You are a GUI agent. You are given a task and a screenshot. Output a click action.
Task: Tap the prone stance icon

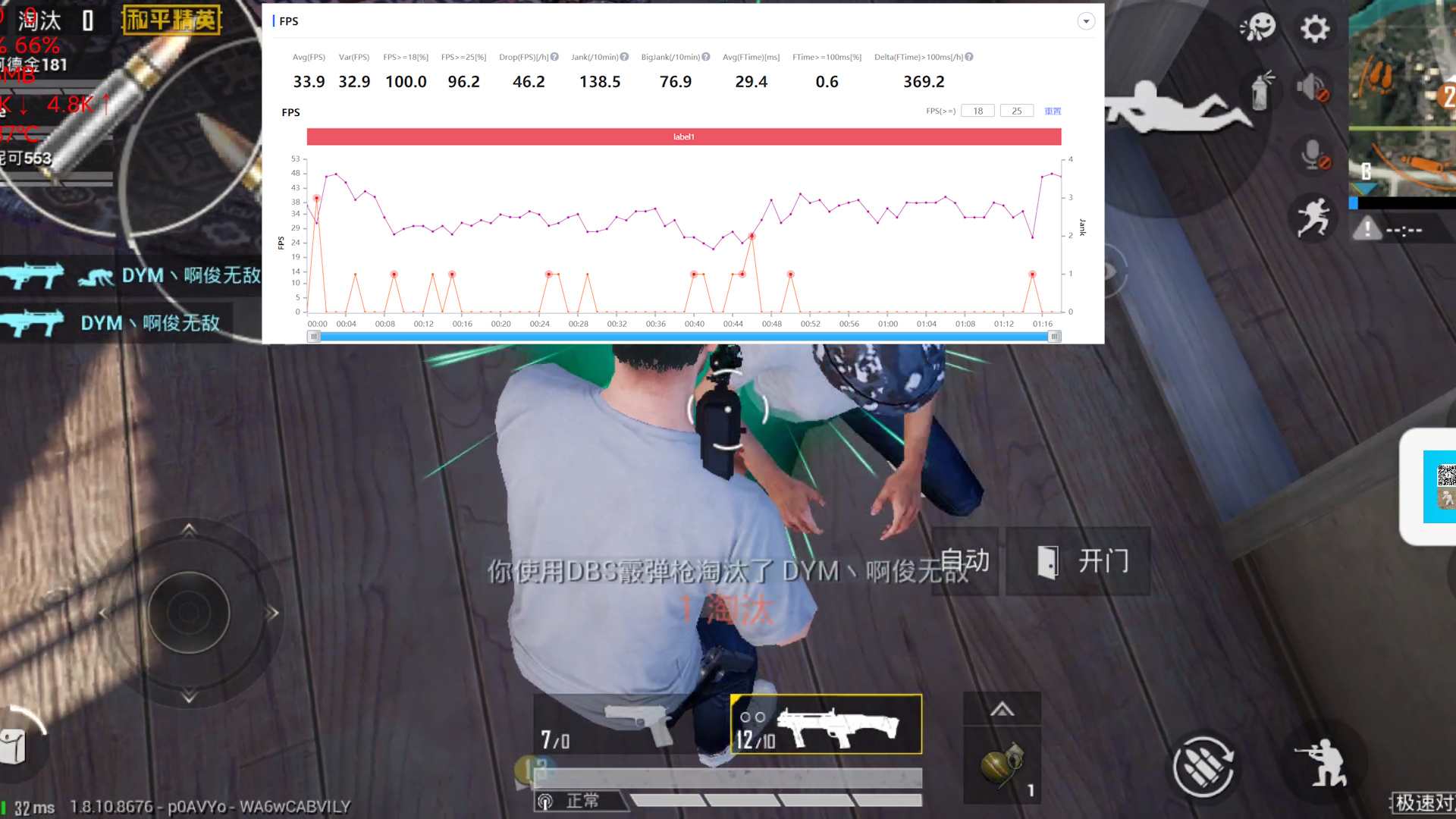1175,108
